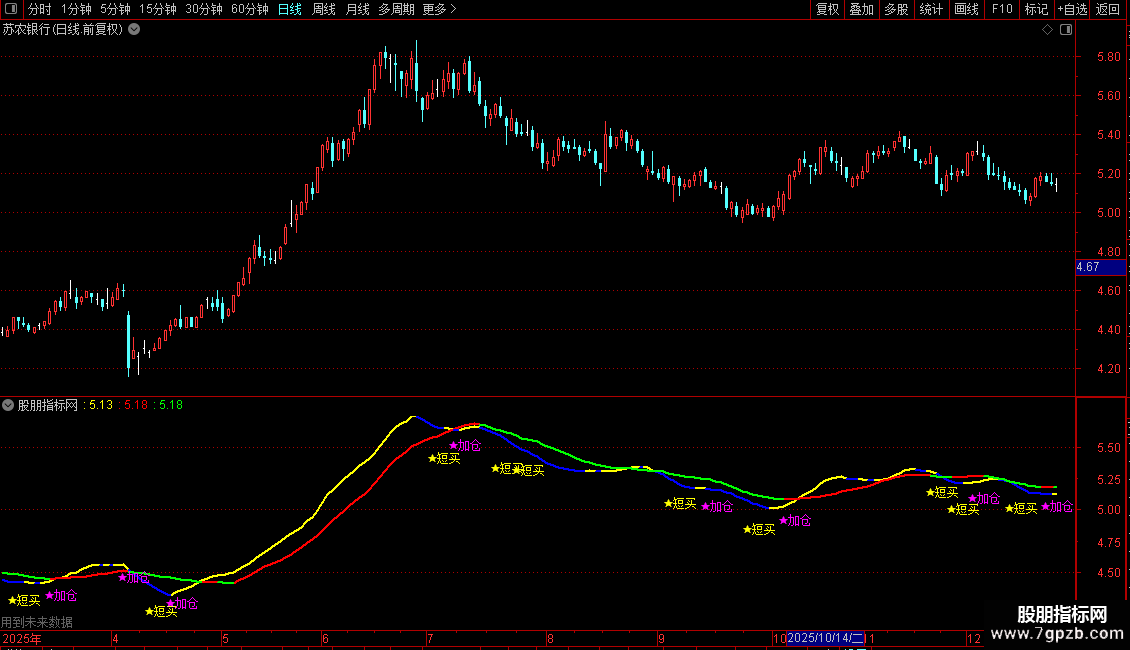Click the month 12 label on timeline
Viewport: 1130px width, 650px height.
(974, 638)
